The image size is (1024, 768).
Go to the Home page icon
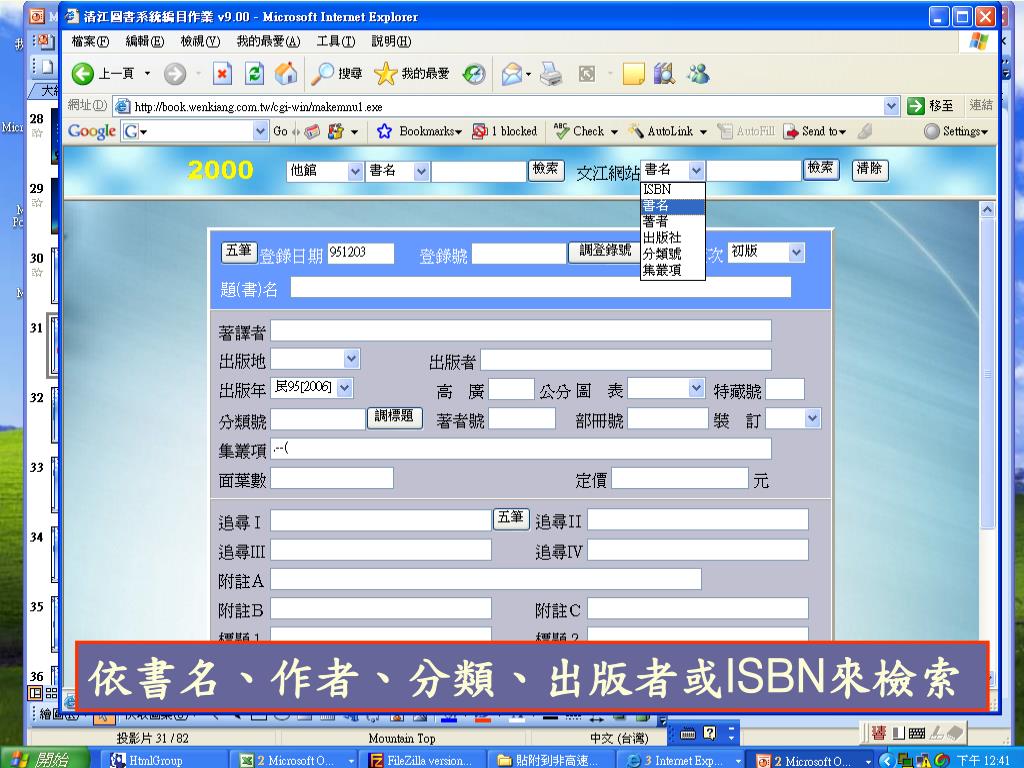[285, 74]
